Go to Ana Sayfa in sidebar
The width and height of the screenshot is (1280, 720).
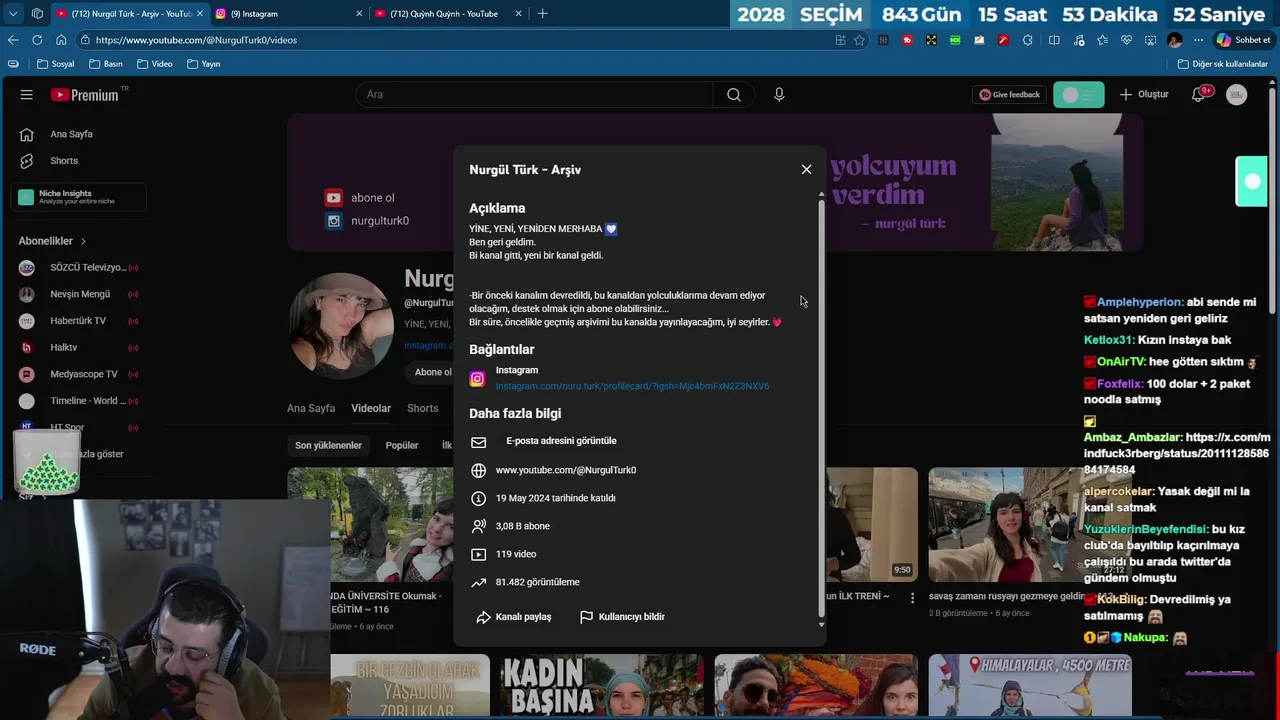71,134
